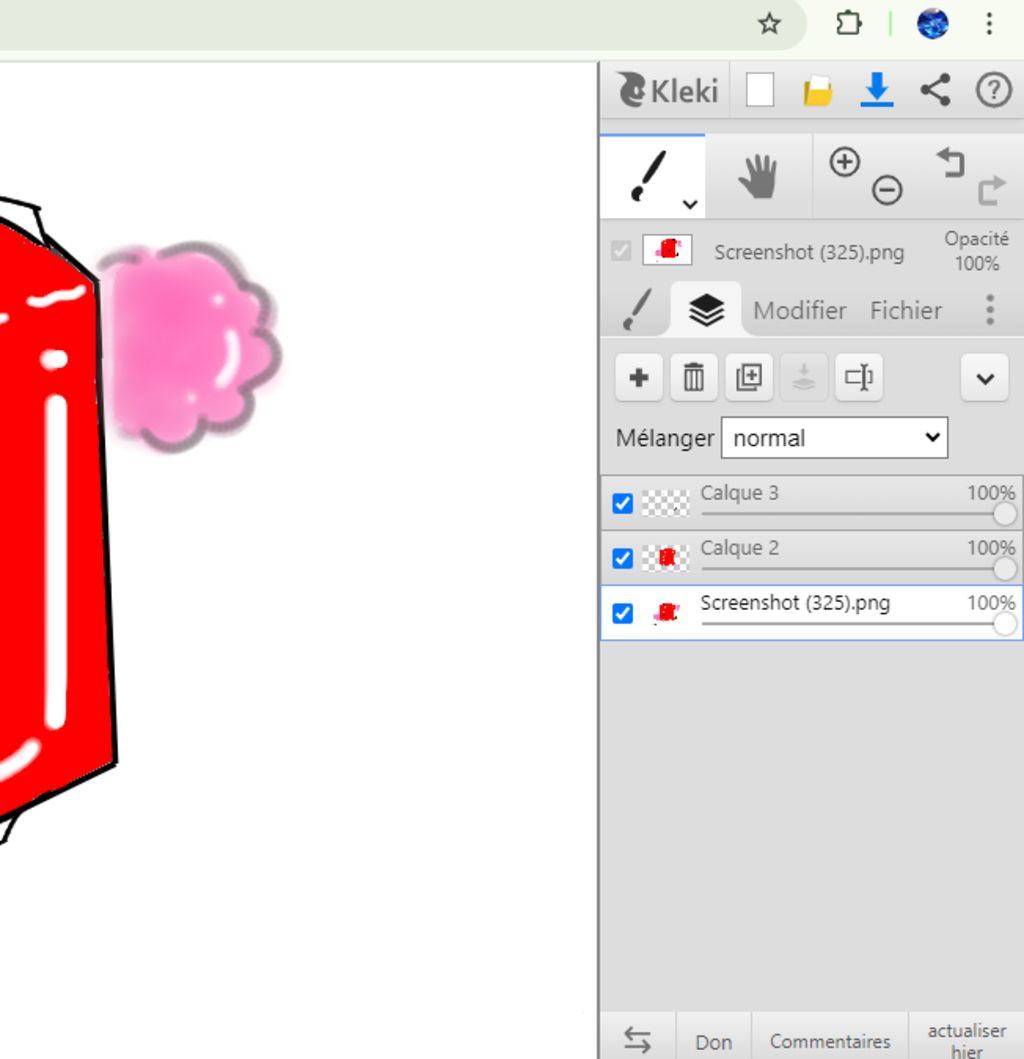Open the three-dot more options menu

989,310
